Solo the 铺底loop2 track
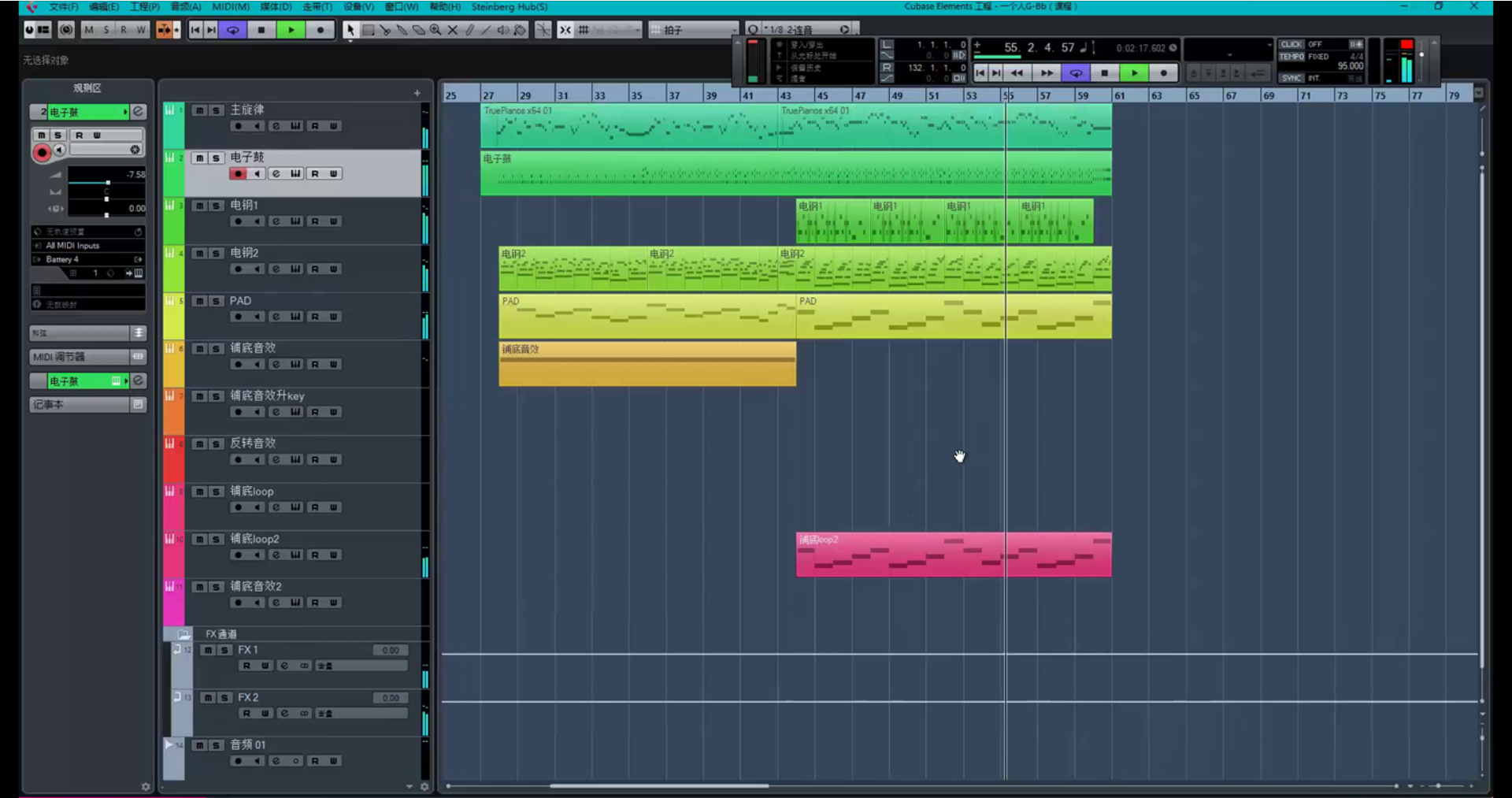Screen dimensions: 1512x798 coord(216,540)
